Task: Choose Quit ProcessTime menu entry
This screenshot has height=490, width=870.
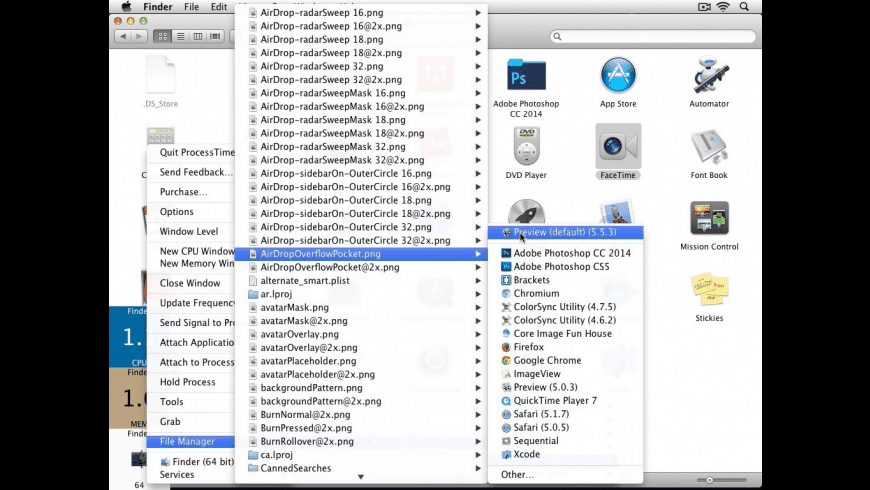Action: [191, 152]
